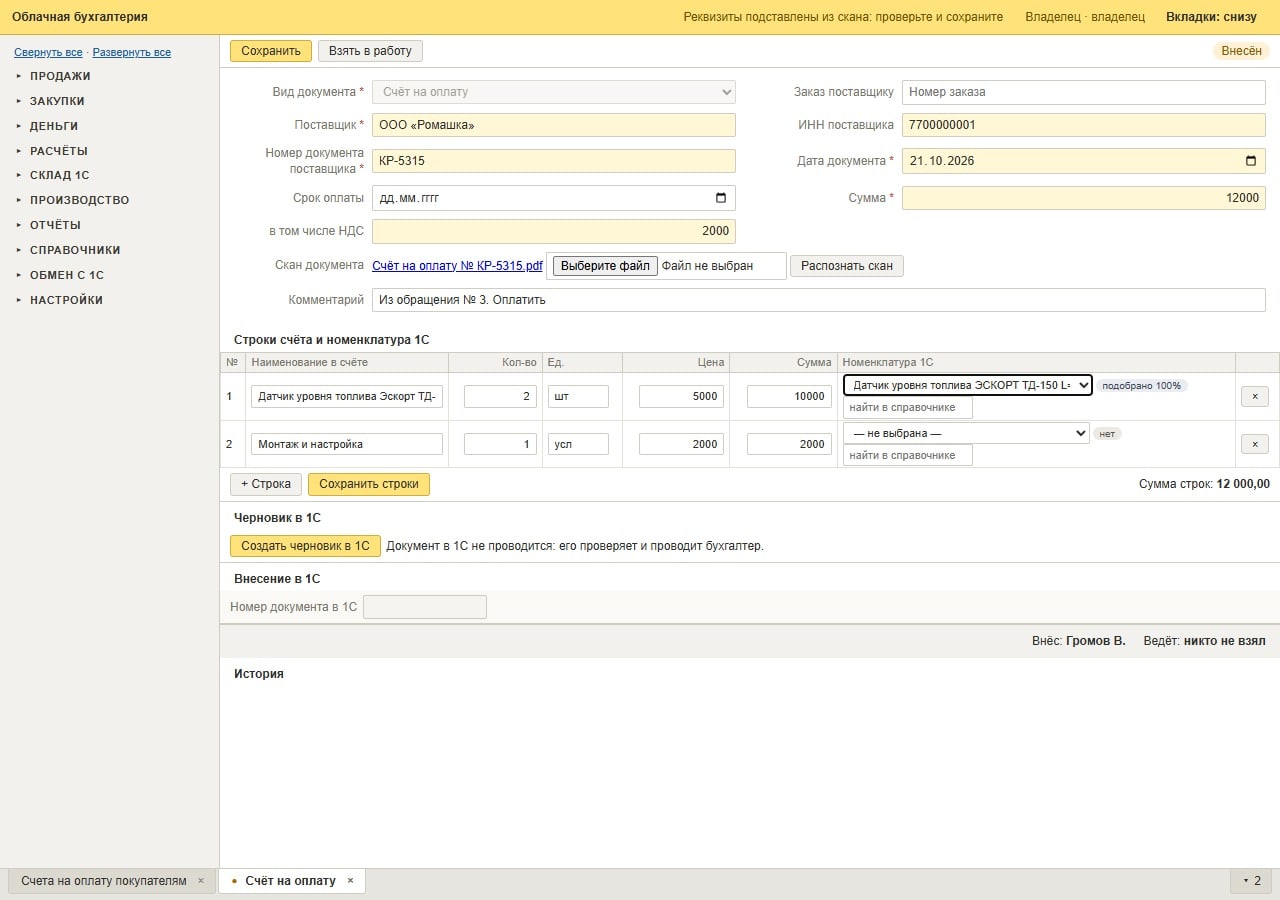Expand the ОТЧЁТЫ sidebar section
The height and width of the screenshot is (900, 1280).
[x=55, y=225]
